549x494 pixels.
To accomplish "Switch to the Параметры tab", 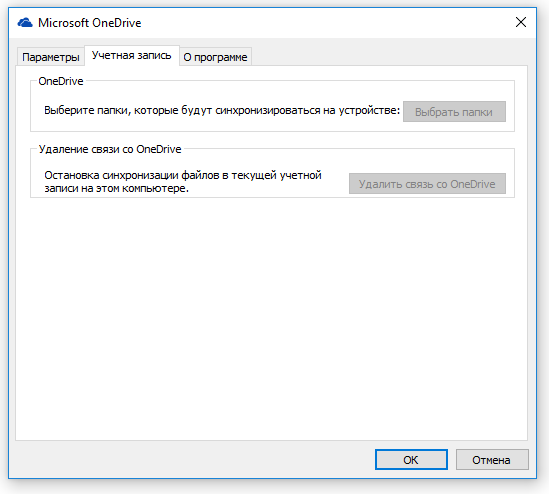I will coord(50,57).
